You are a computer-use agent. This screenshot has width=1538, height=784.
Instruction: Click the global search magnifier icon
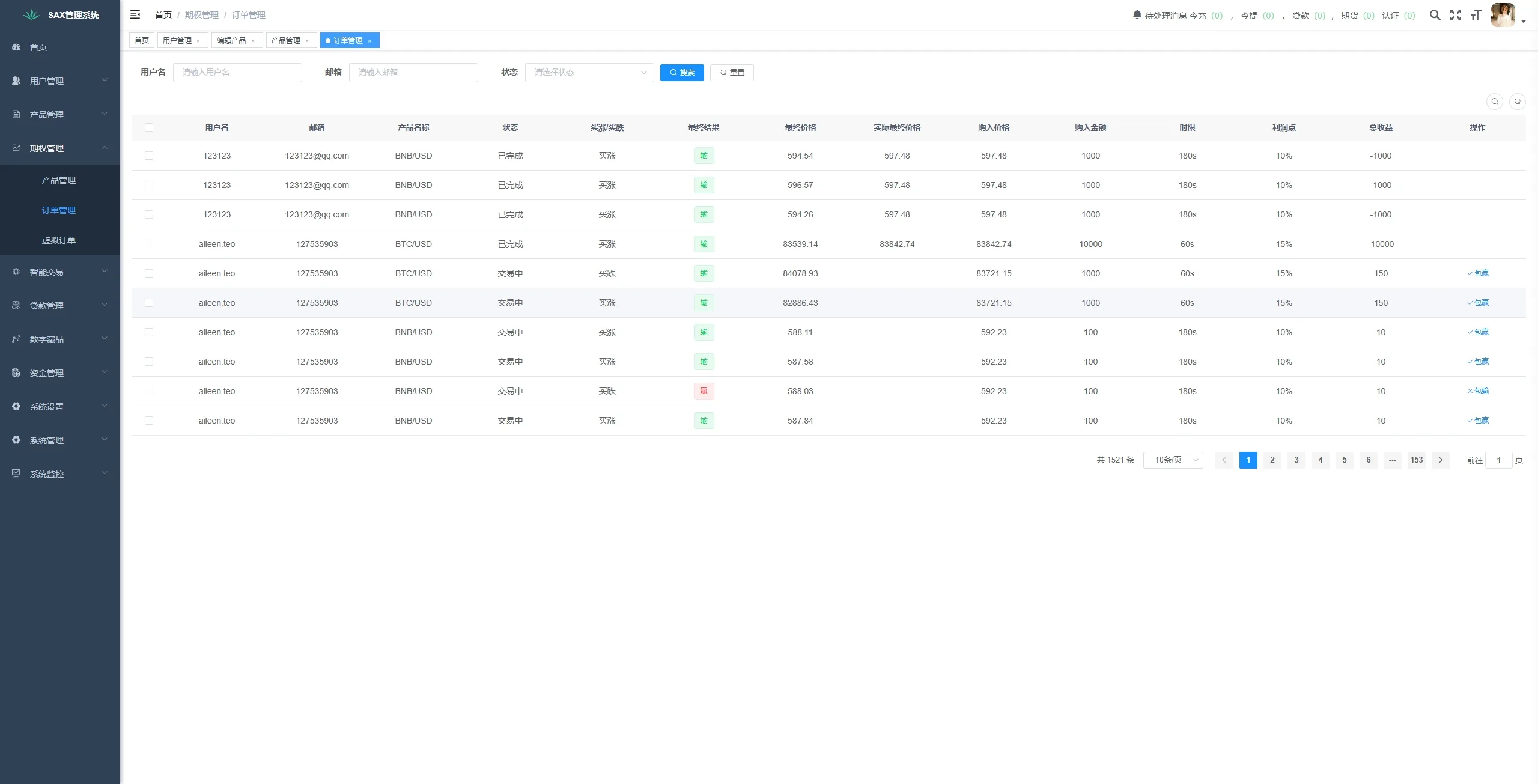(x=1435, y=15)
